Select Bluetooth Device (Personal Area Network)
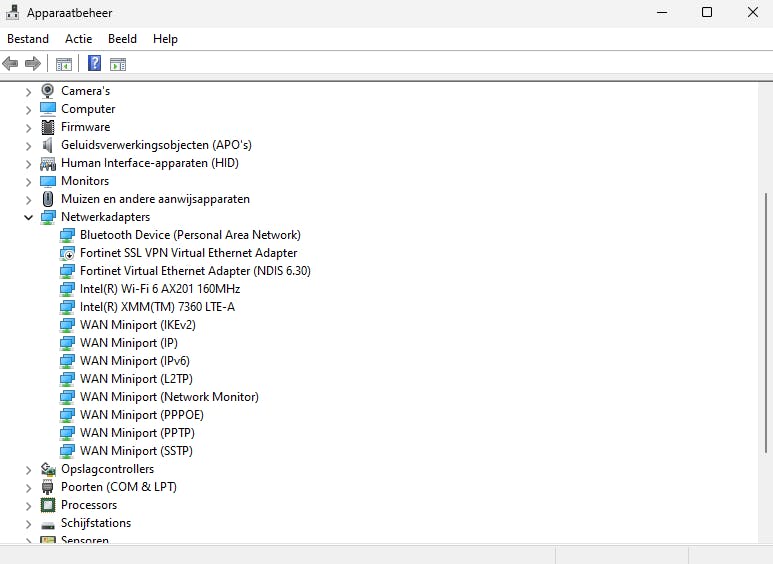Viewport: 773px width, 564px height. coord(190,235)
